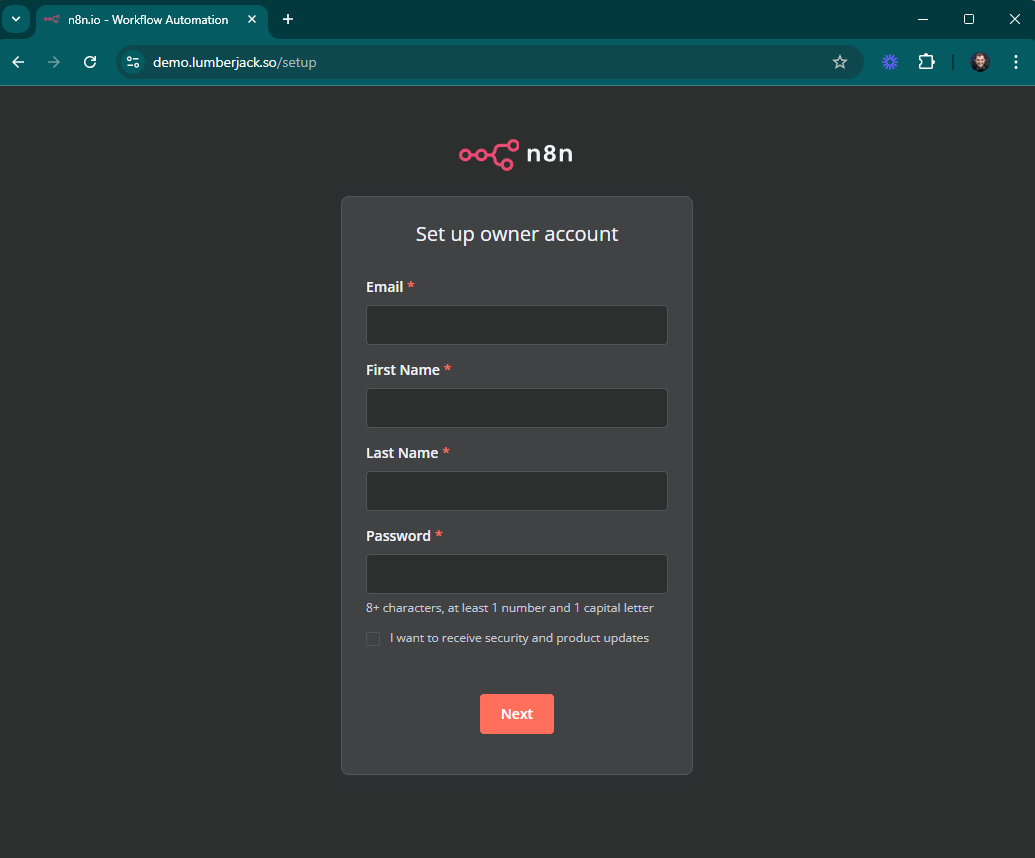This screenshot has height=858, width=1035.
Task: Open a new tab with plus button
Action: (288, 19)
